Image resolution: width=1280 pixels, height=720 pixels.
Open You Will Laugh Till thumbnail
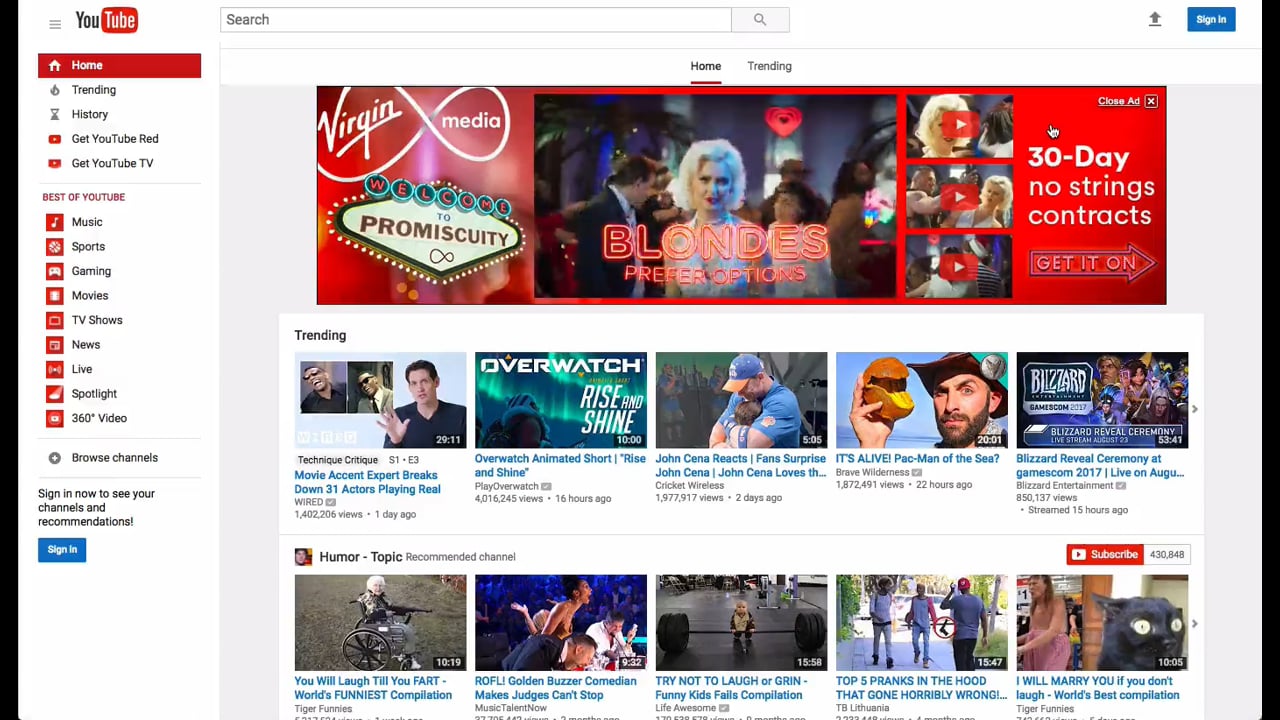[380, 622]
